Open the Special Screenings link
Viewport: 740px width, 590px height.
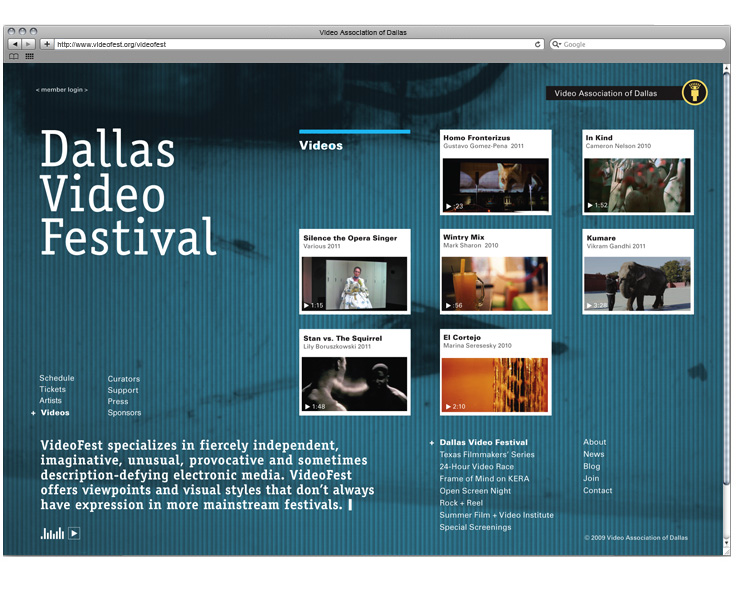pyautogui.click(x=475, y=527)
